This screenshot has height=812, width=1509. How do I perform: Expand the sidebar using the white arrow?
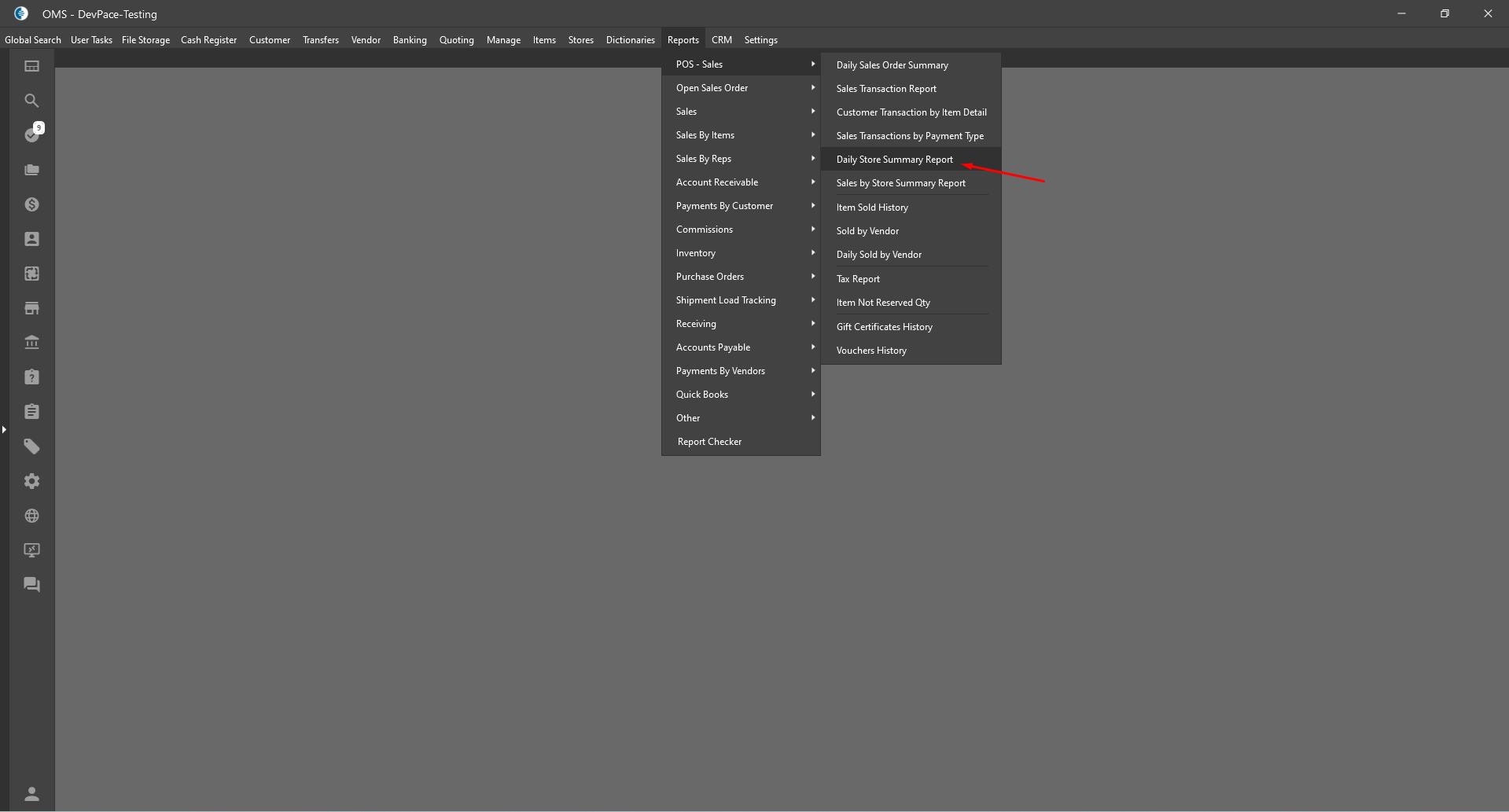click(4, 429)
